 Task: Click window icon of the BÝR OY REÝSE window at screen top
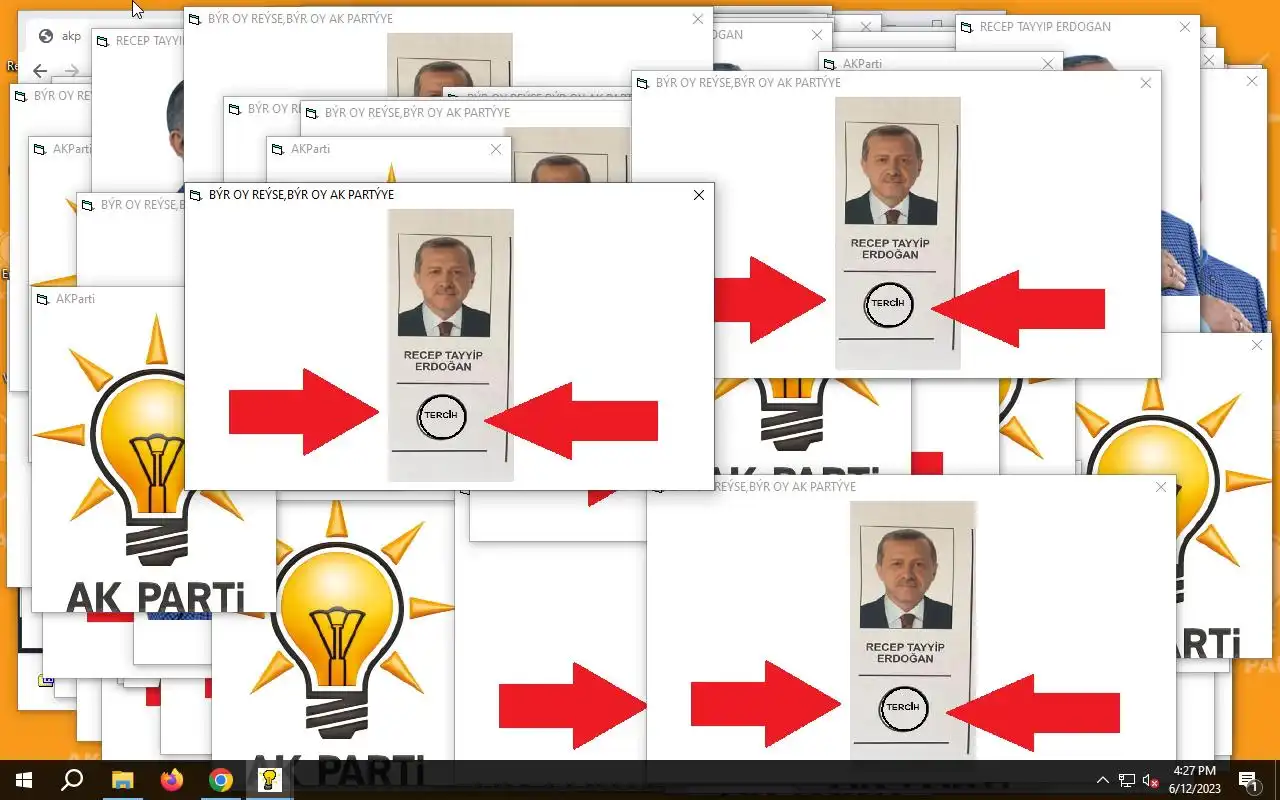click(x=196, y=19)
